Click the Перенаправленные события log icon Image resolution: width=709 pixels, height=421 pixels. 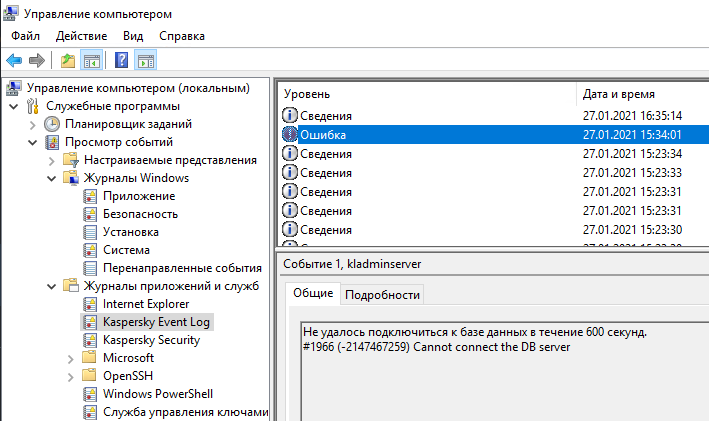pos(90,268)
